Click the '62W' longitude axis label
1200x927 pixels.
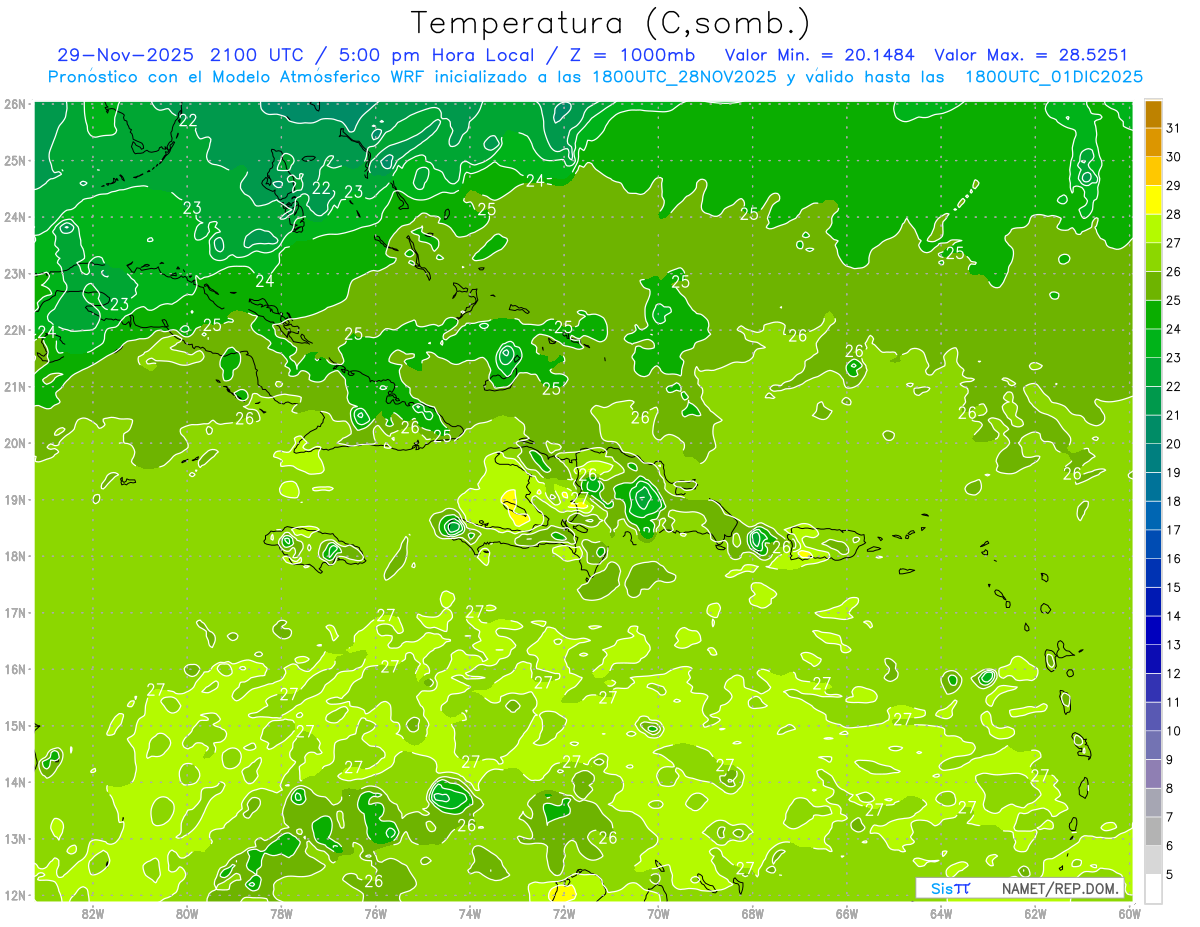tap(1035, 913)
